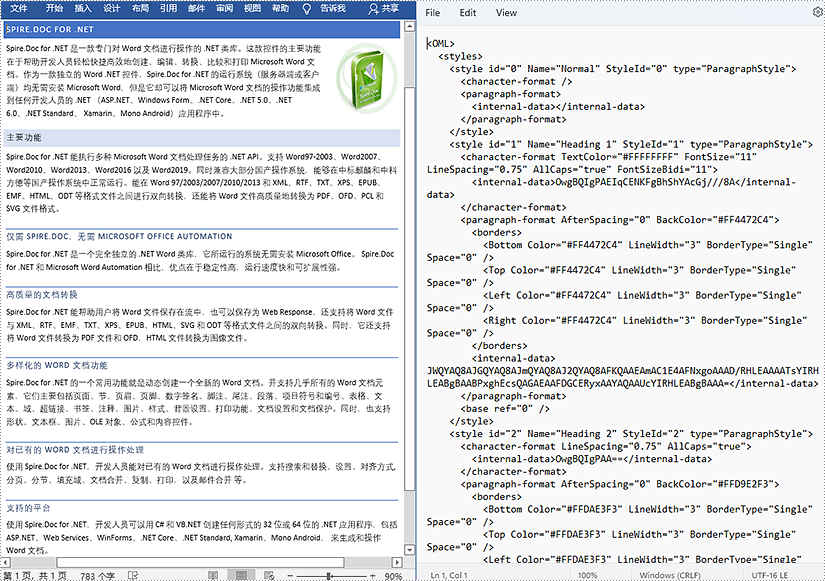The width and height of the screenshot is (825, 581).
Task: Open the 帮助 ribbon tab
Action: (x=280, y=8)
